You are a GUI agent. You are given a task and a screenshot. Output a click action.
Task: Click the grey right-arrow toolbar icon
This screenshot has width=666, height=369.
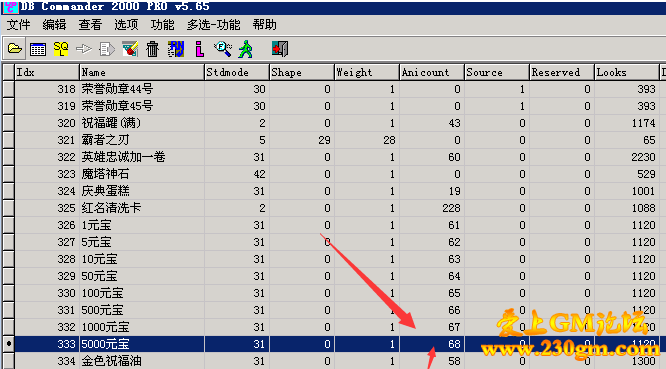84,49
